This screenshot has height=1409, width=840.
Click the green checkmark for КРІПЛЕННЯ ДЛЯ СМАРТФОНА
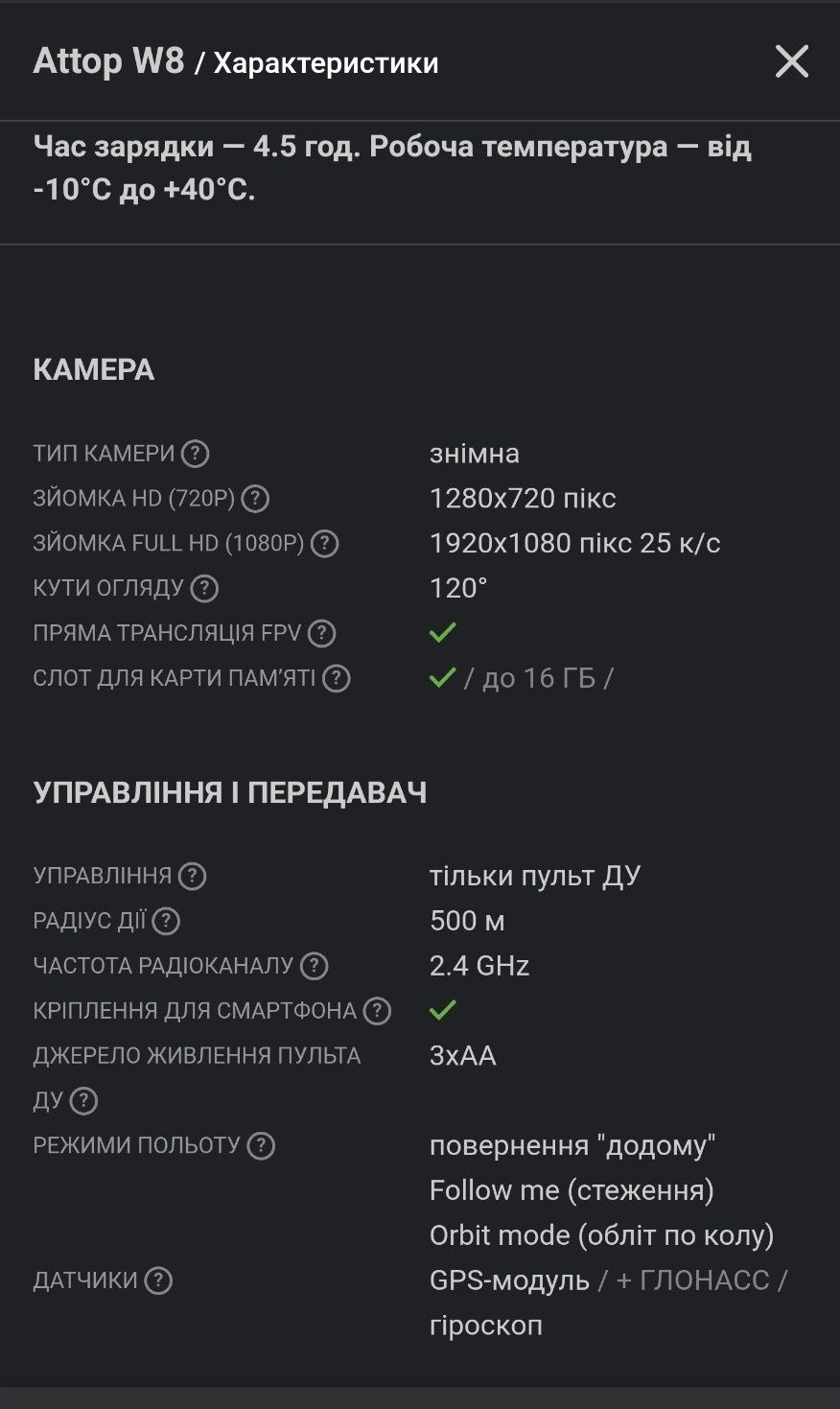443,1010
